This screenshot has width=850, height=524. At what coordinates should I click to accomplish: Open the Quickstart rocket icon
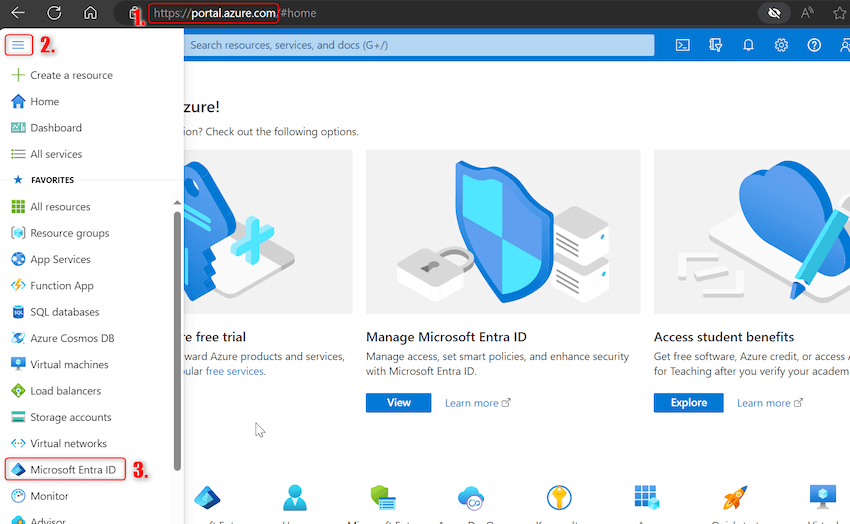pyautogui.click(x=735, y=497)
